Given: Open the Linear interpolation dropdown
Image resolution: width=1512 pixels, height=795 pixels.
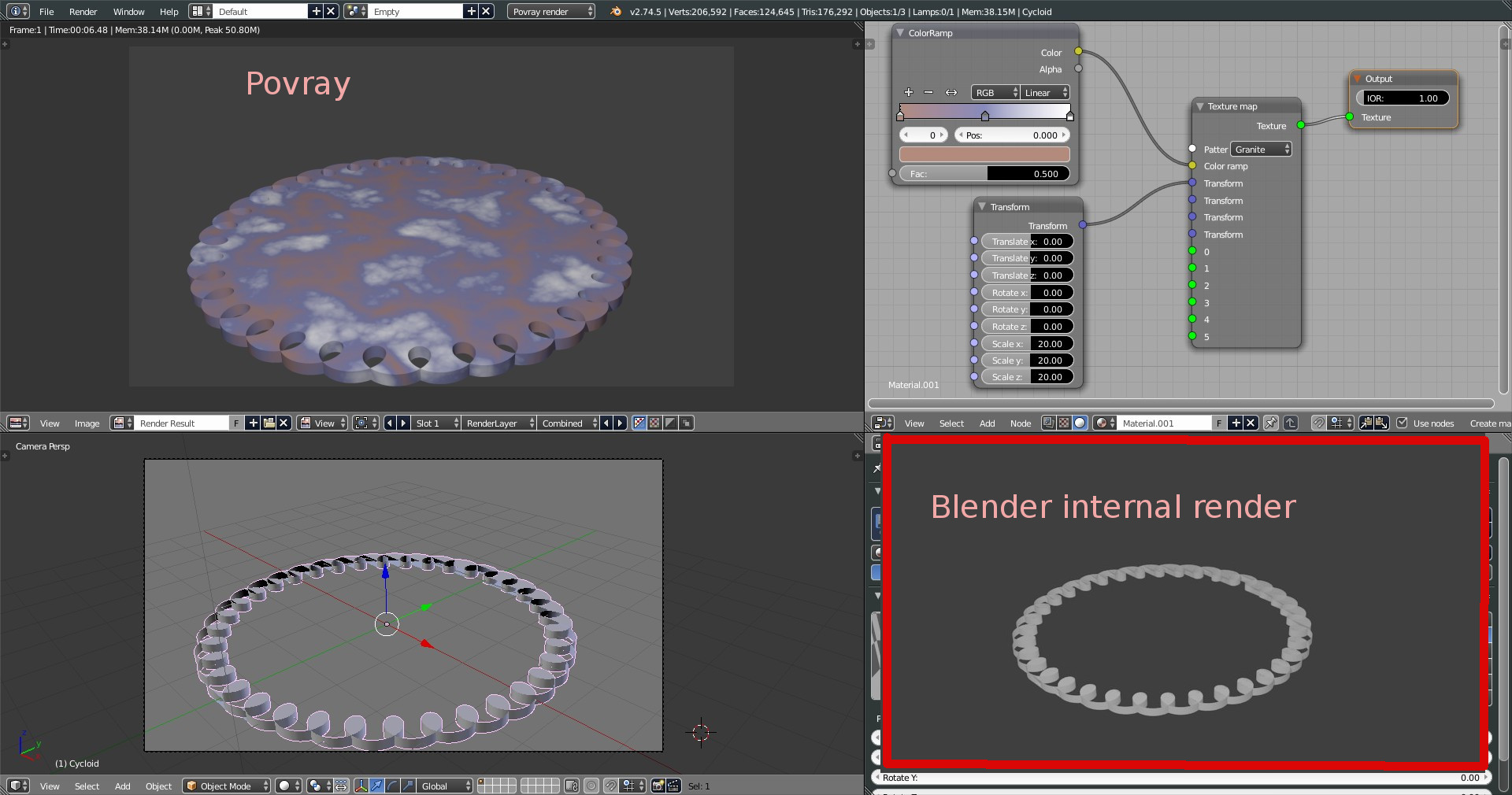Looking at the screenshot, I should point(1045,93).
